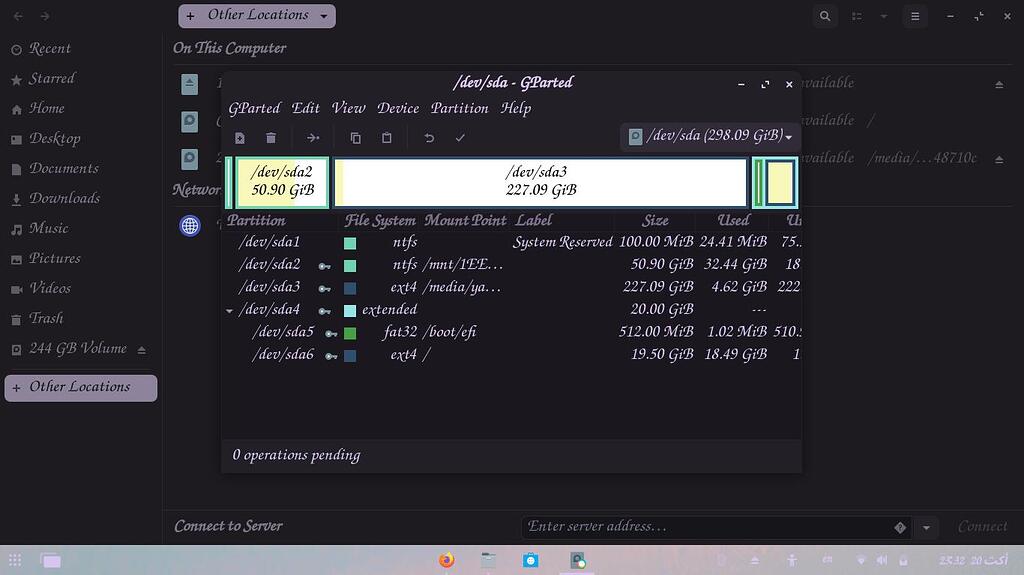Open the Partition menu
This screenshot has height=575, width=1024.
pyautogui.click(x=459, y=108)
